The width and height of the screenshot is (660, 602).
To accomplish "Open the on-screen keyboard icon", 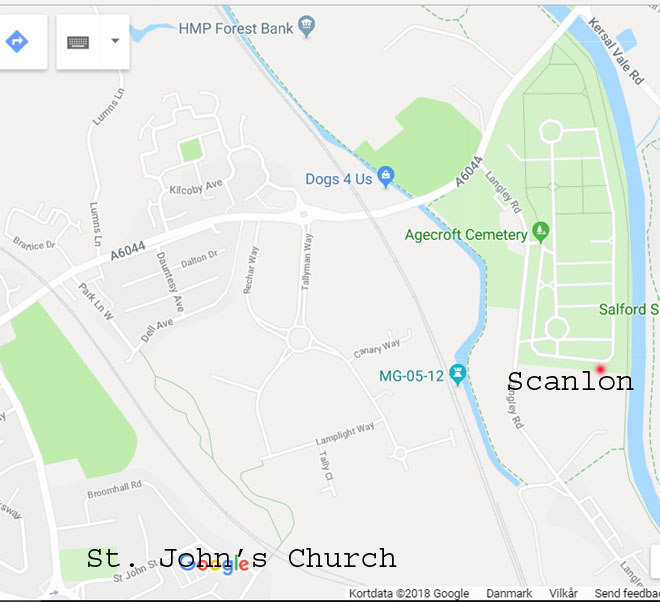I will click(78, 42).
